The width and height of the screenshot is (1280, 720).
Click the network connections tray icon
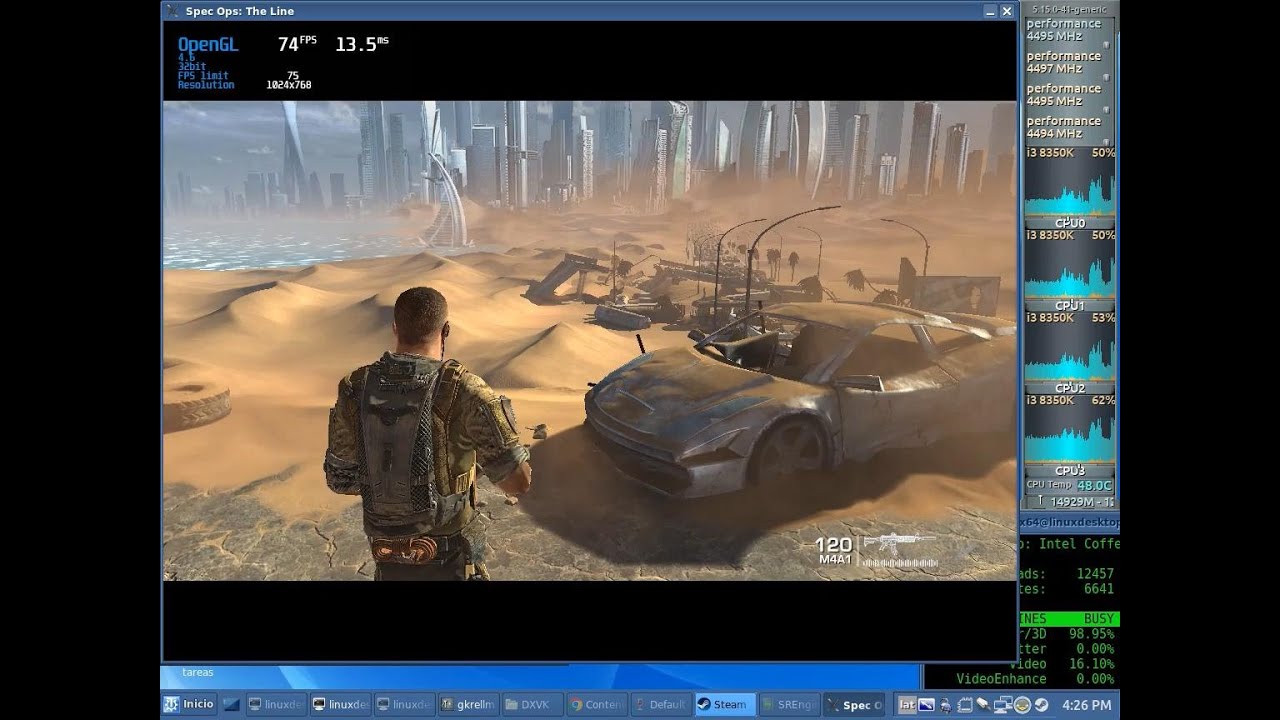tap(1003, 704)
